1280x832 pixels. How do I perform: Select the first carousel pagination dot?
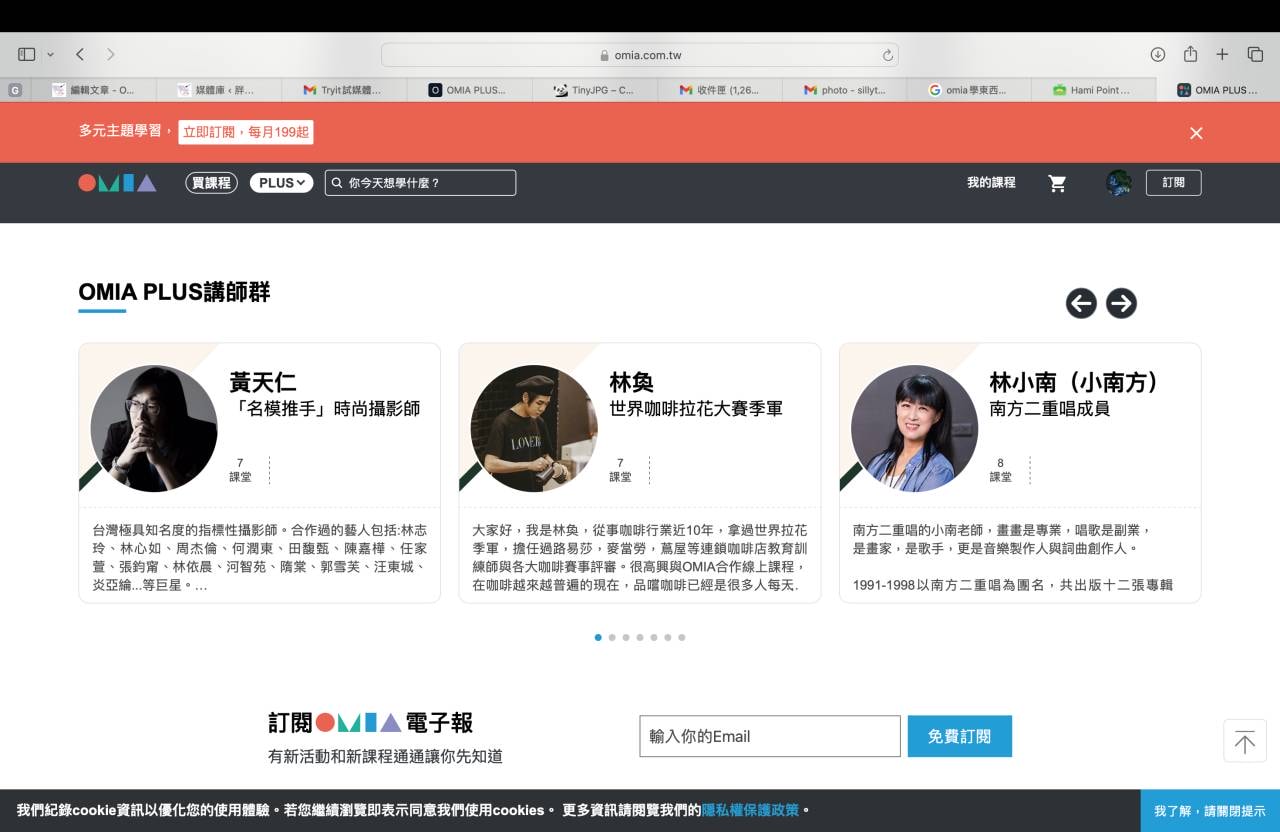tap(598, 637)
